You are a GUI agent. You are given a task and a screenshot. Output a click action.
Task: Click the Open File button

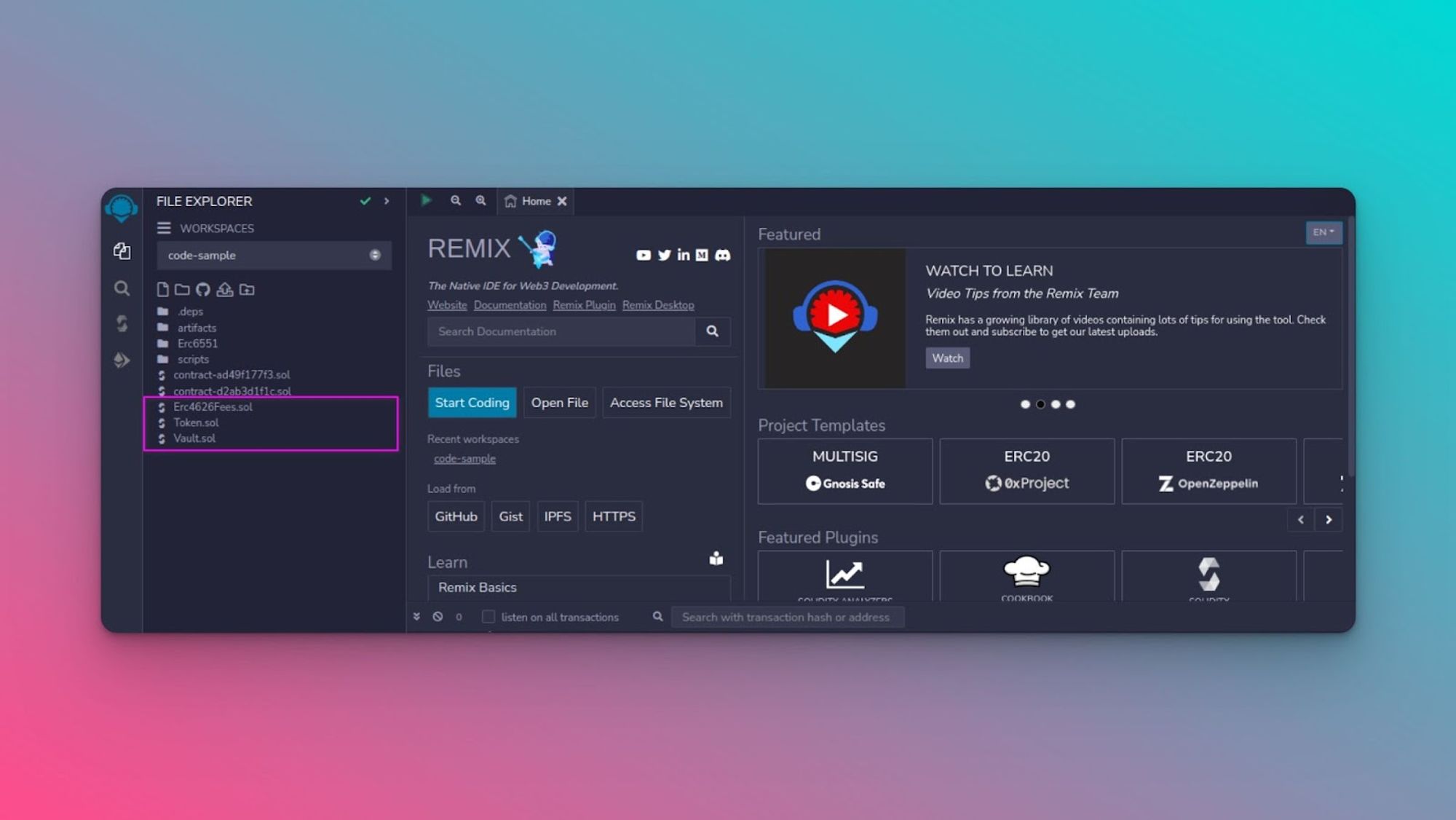[559, 403]
